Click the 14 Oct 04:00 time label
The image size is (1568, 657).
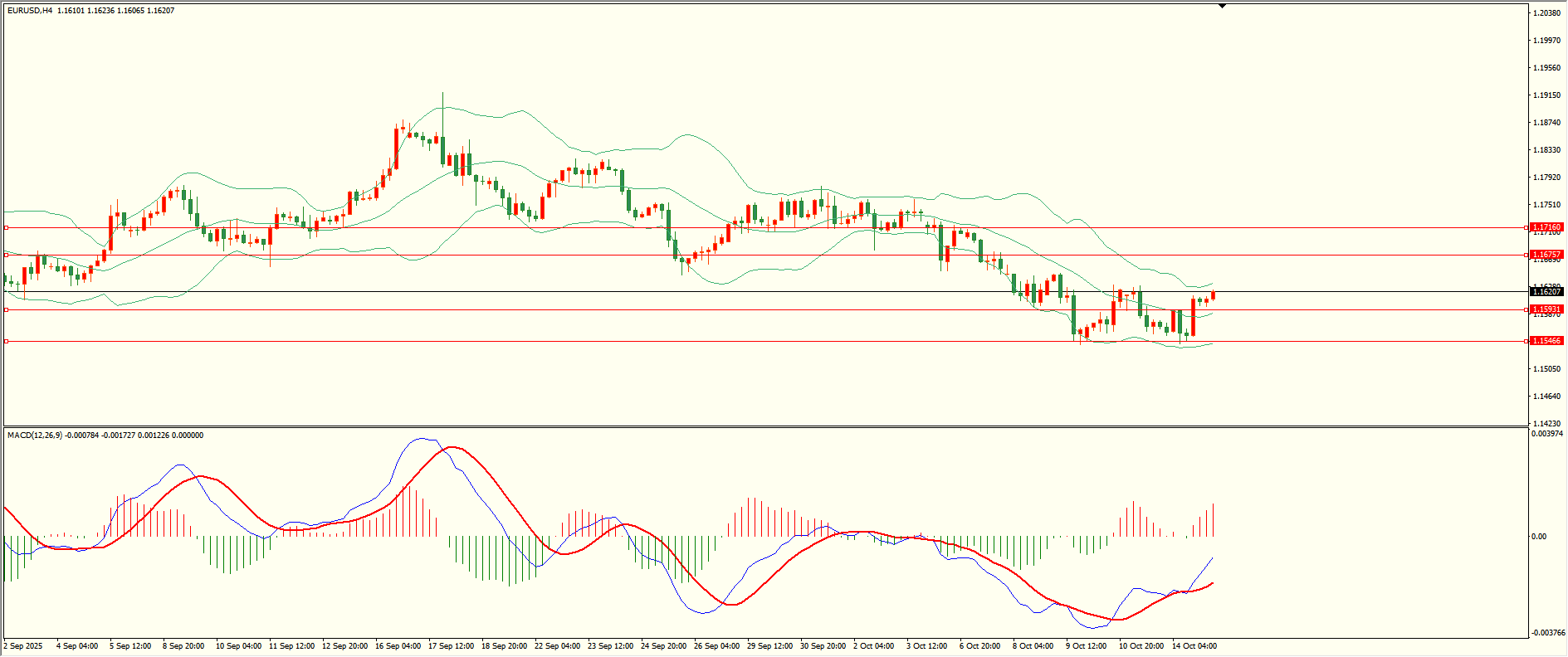coord(1194,646)
